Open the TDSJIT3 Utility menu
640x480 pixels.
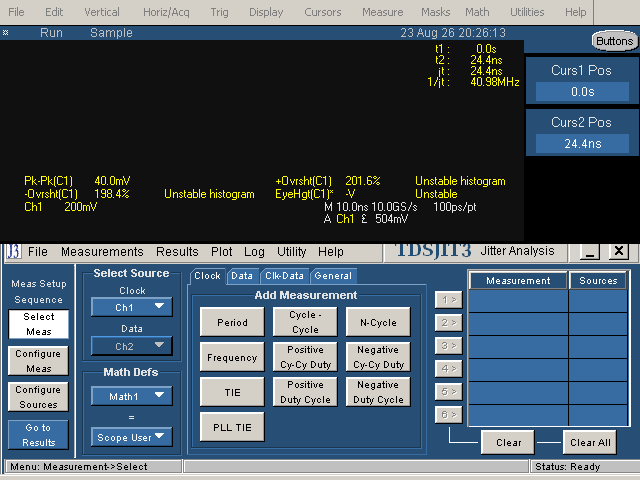pos(291,251)
